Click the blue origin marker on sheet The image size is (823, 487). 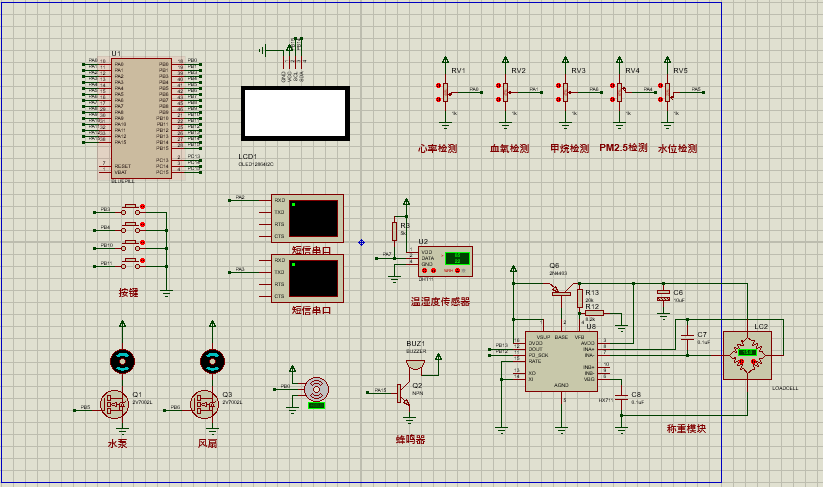[x=362, y=242]
